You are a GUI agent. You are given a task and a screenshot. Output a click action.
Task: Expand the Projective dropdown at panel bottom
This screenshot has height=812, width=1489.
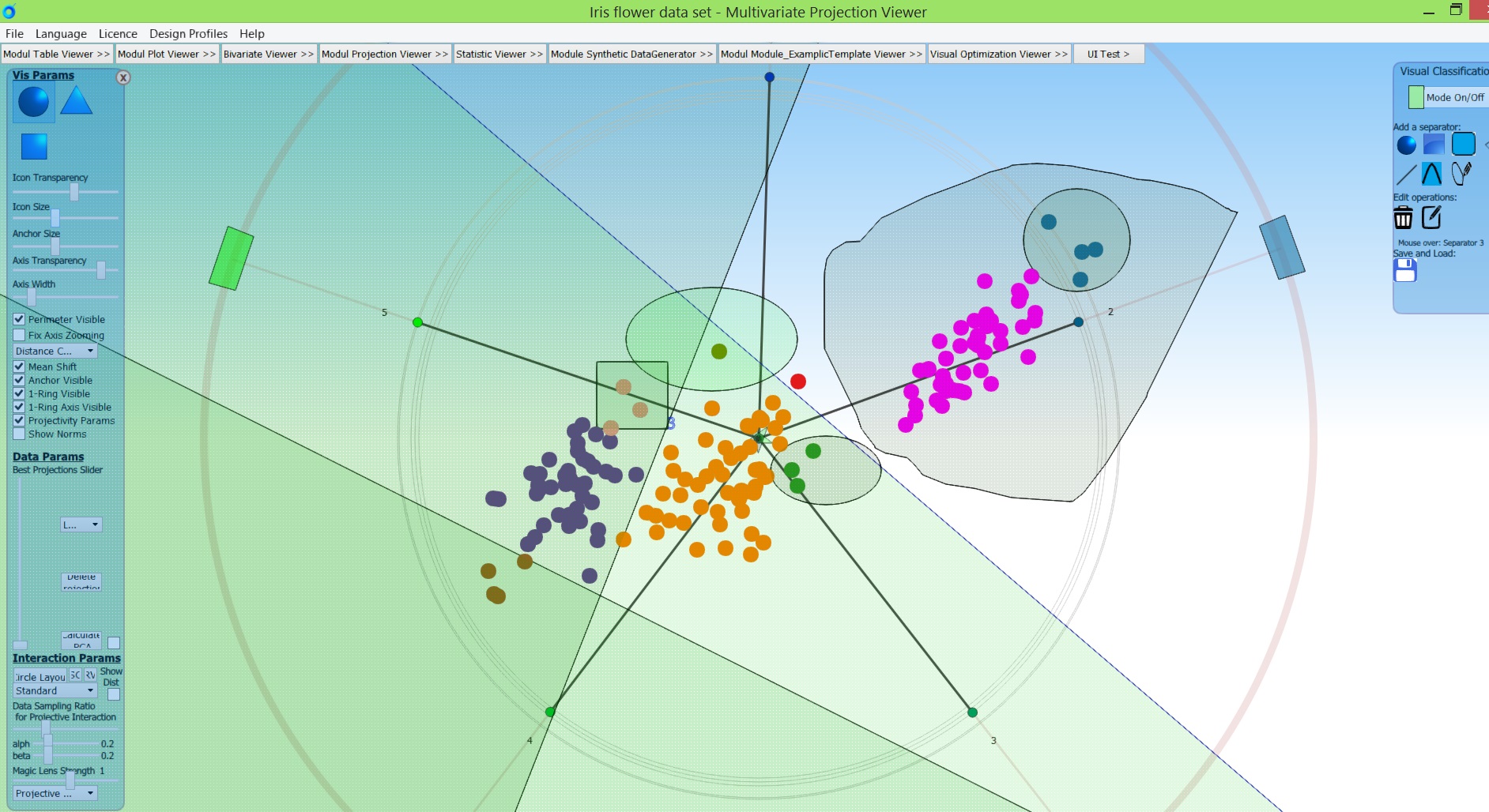coord(54,793)
